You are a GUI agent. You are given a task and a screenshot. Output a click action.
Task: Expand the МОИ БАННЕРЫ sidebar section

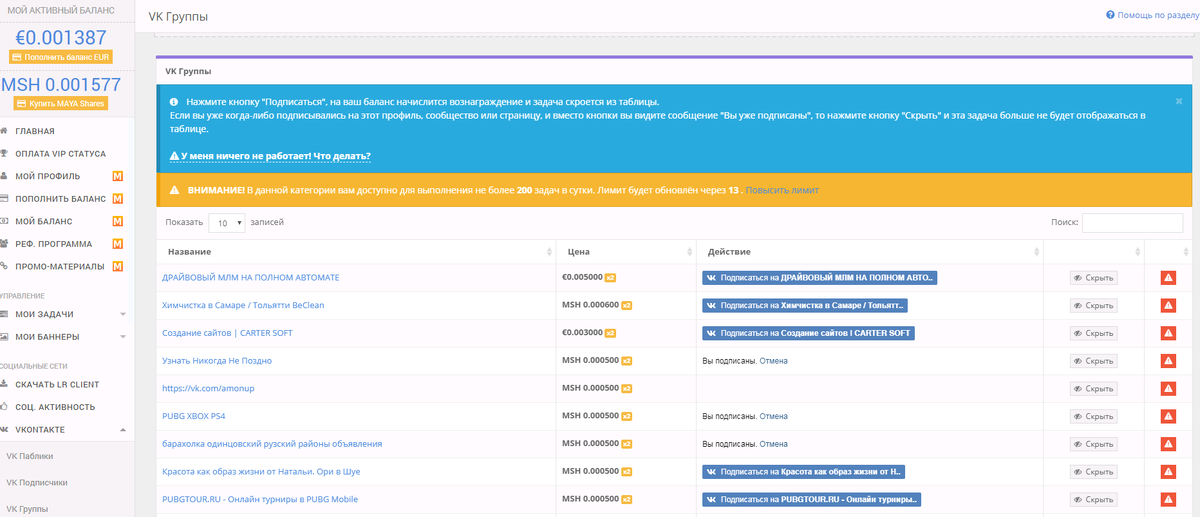coord(67,336)
